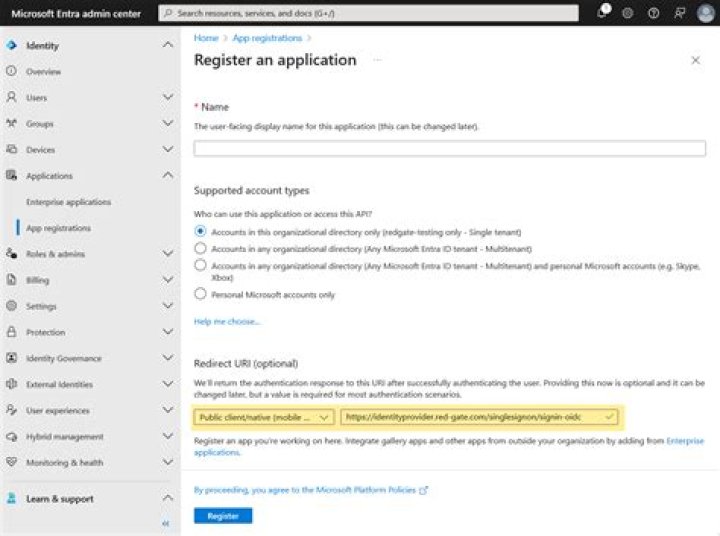Expand the Hybrid management chevron
The height and width of the screenshot is (536, 720).
pyautogui.click(x=168, y=436)
